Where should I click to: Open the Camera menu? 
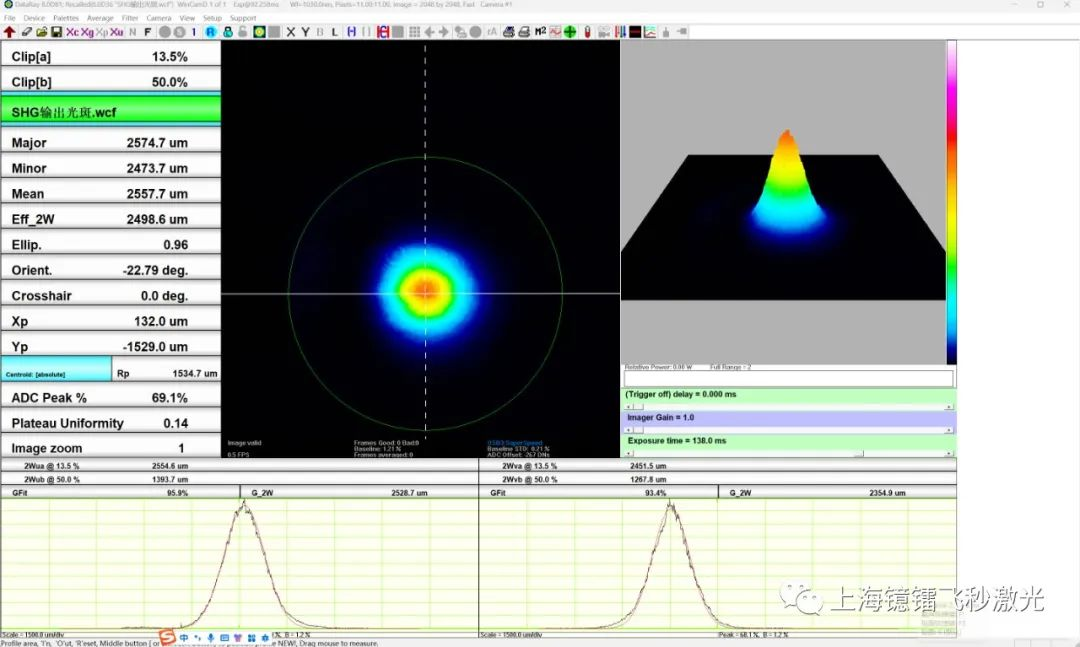pyautogui.click(x=159, y=18)
